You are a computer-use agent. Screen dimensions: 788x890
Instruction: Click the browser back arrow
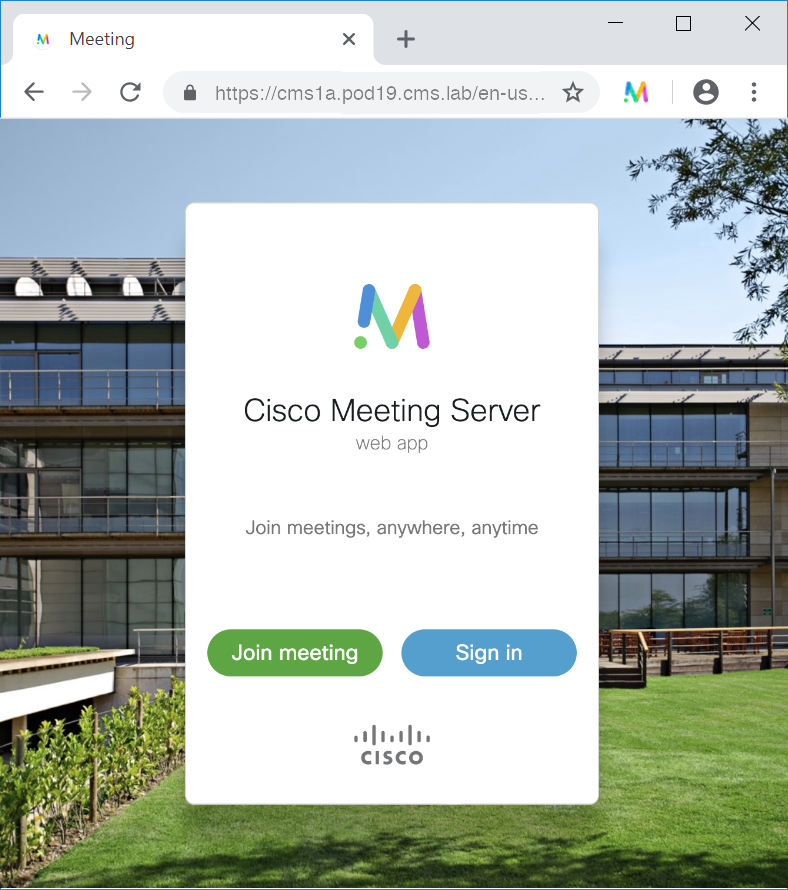tap(34, 92)
